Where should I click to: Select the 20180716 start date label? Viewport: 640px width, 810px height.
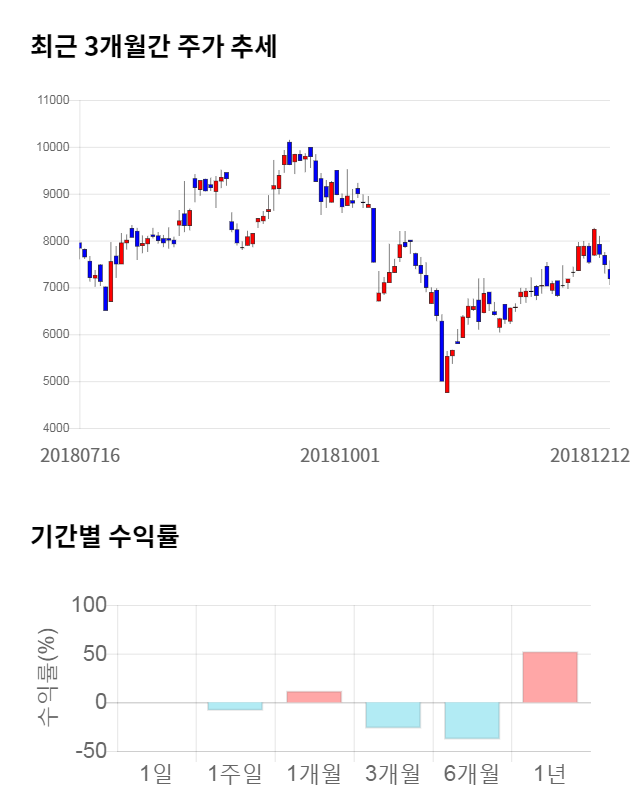pos(80,455)
